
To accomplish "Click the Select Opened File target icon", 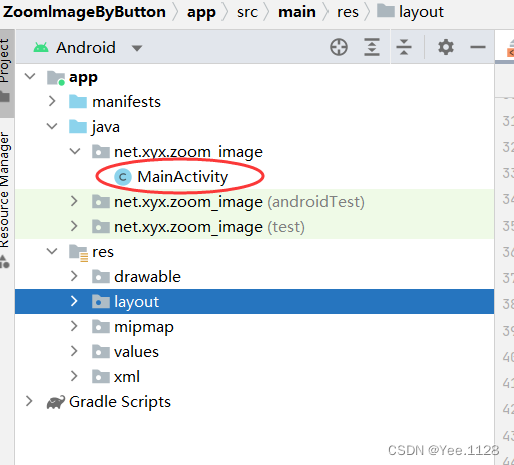I will [339, 47].
